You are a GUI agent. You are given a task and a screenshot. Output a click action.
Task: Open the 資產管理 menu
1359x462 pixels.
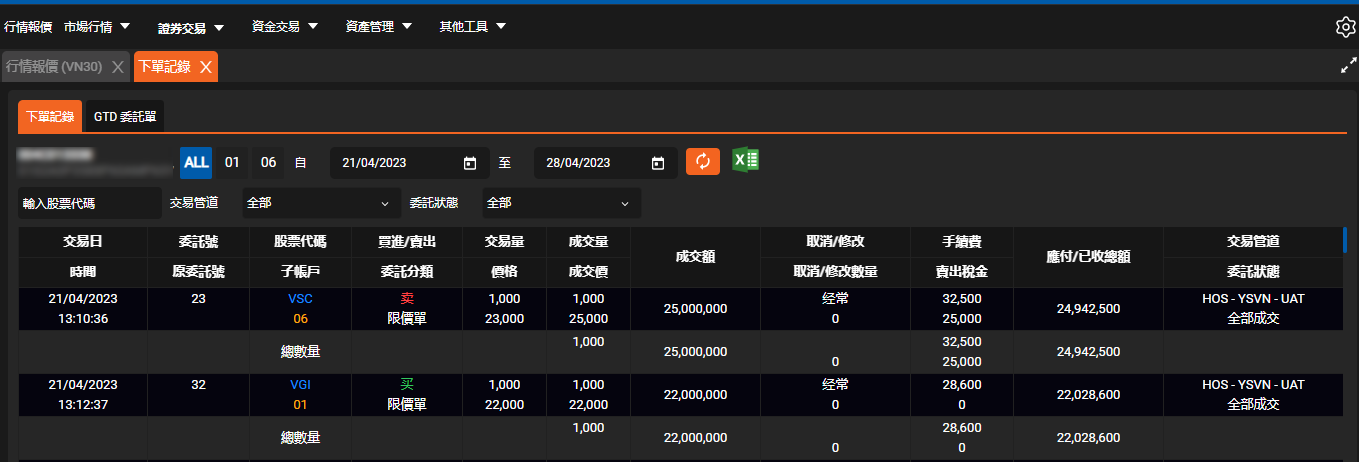(378, 27)
